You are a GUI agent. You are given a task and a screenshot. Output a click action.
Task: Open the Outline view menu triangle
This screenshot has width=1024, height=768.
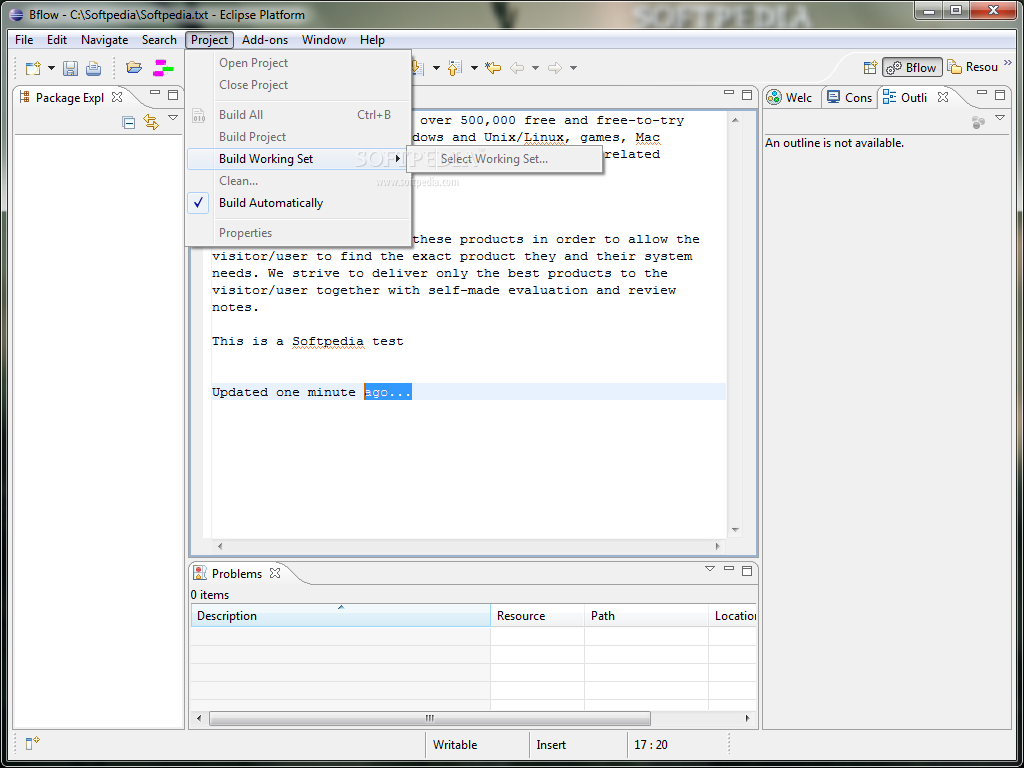1000,118
